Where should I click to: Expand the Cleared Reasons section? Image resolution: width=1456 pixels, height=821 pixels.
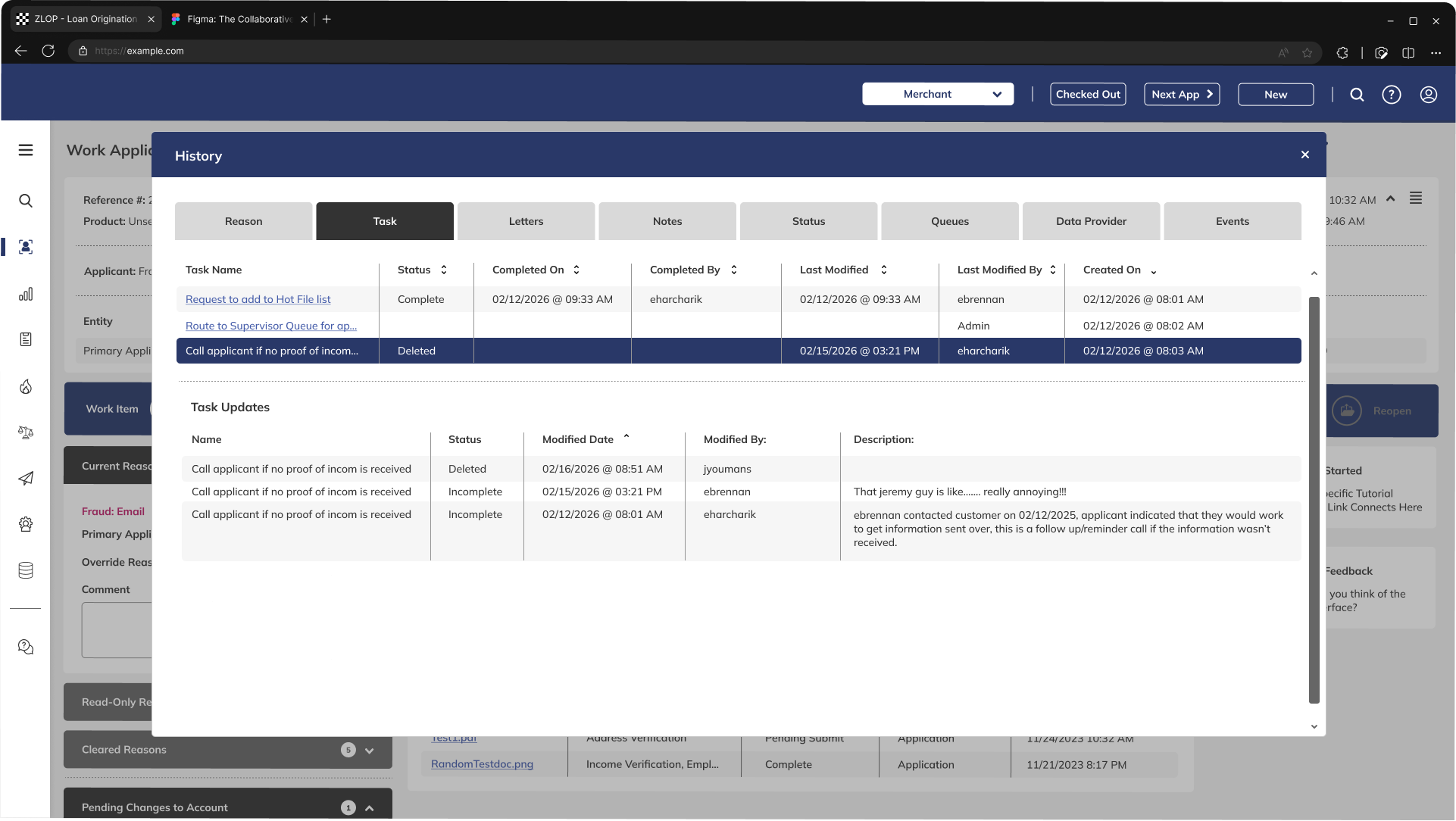tap(370, 750)
